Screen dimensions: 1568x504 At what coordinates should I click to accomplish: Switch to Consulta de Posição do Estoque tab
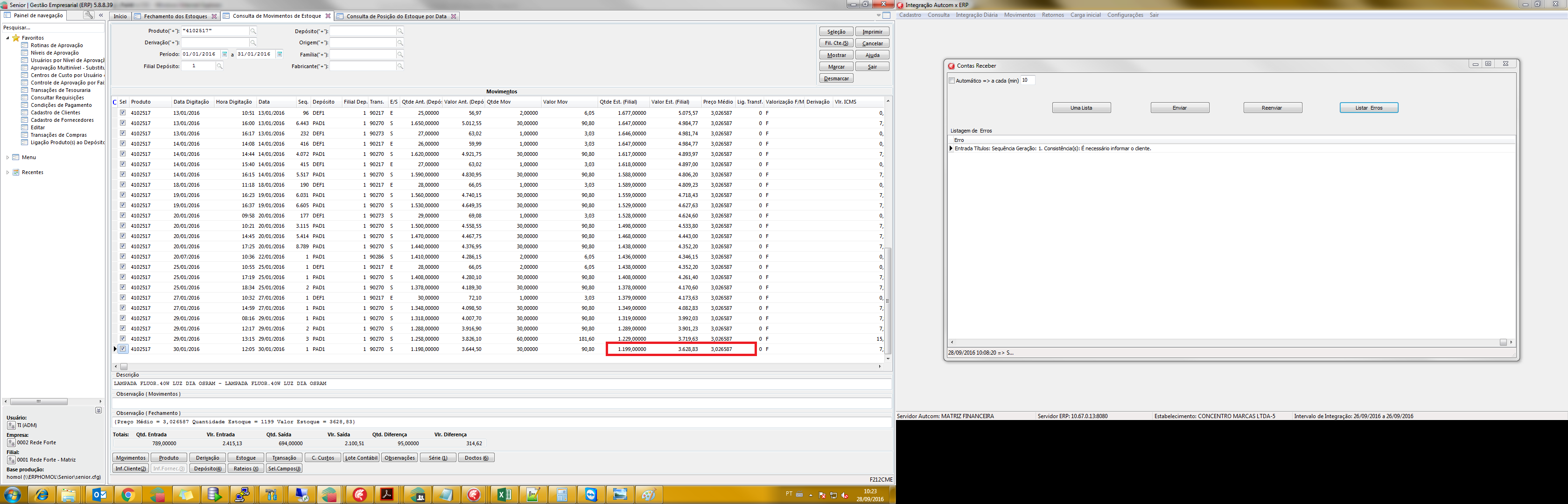click(396, 16)
